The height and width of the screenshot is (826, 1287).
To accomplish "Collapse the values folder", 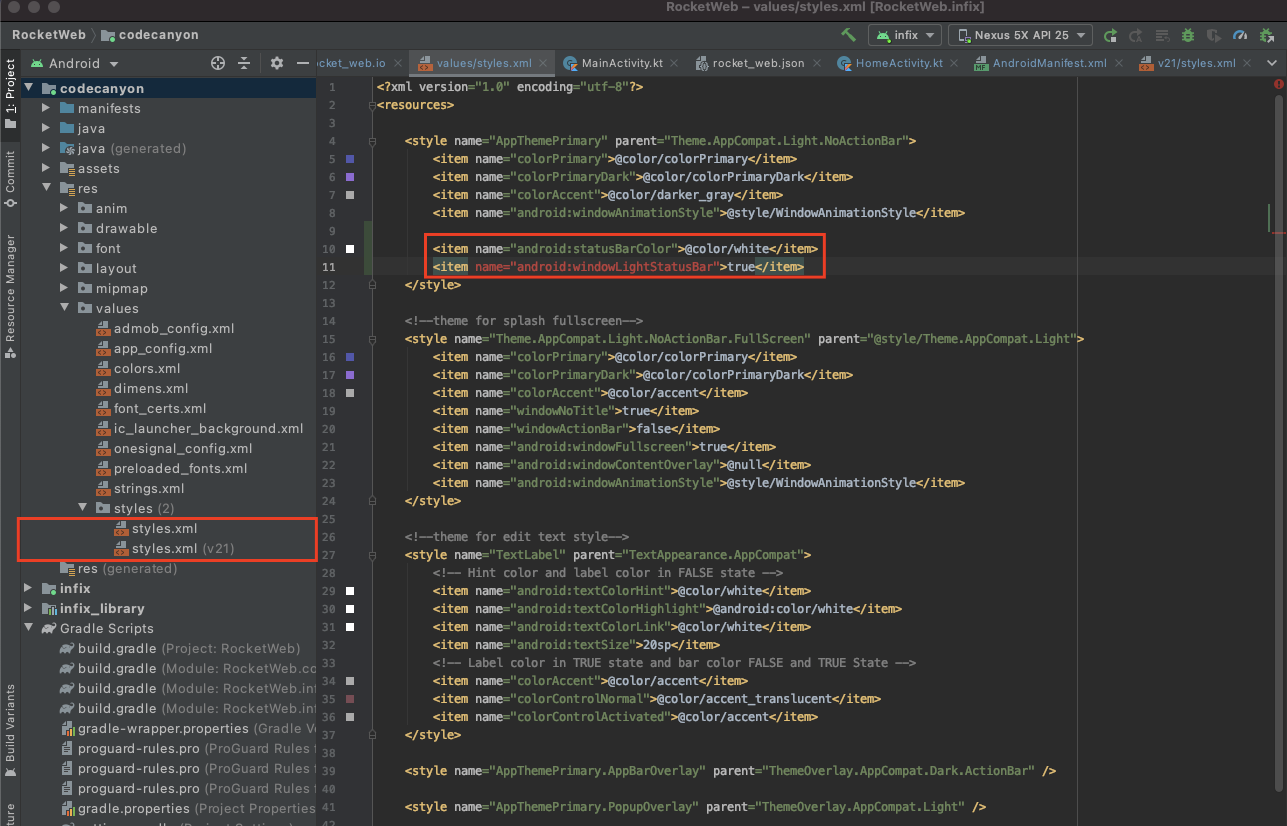I will point(64,308).
